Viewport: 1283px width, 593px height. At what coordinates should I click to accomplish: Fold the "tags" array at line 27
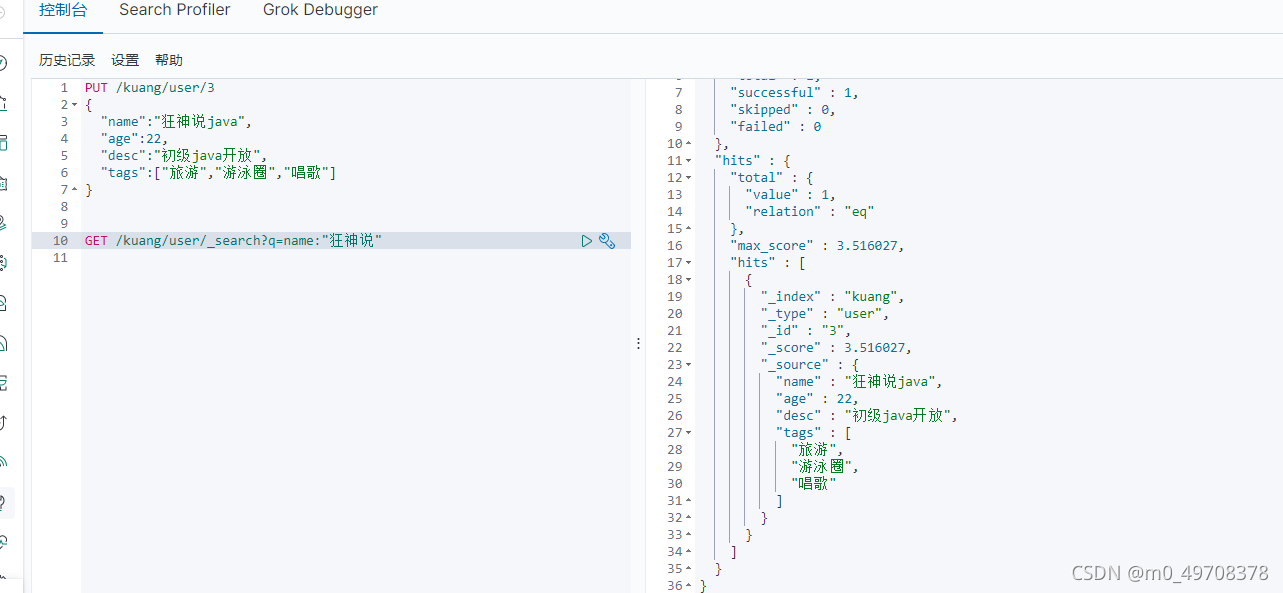689,433
